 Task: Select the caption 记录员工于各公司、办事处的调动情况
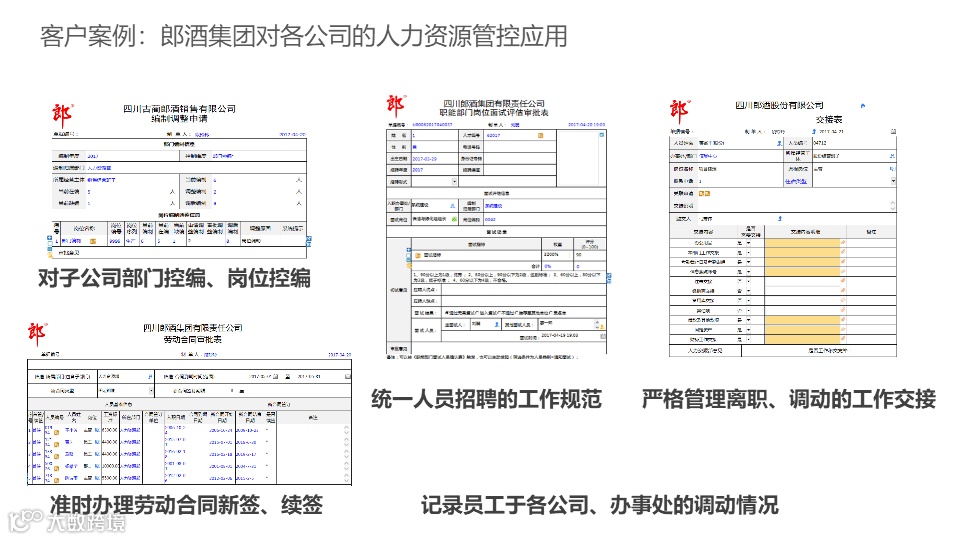600,505
